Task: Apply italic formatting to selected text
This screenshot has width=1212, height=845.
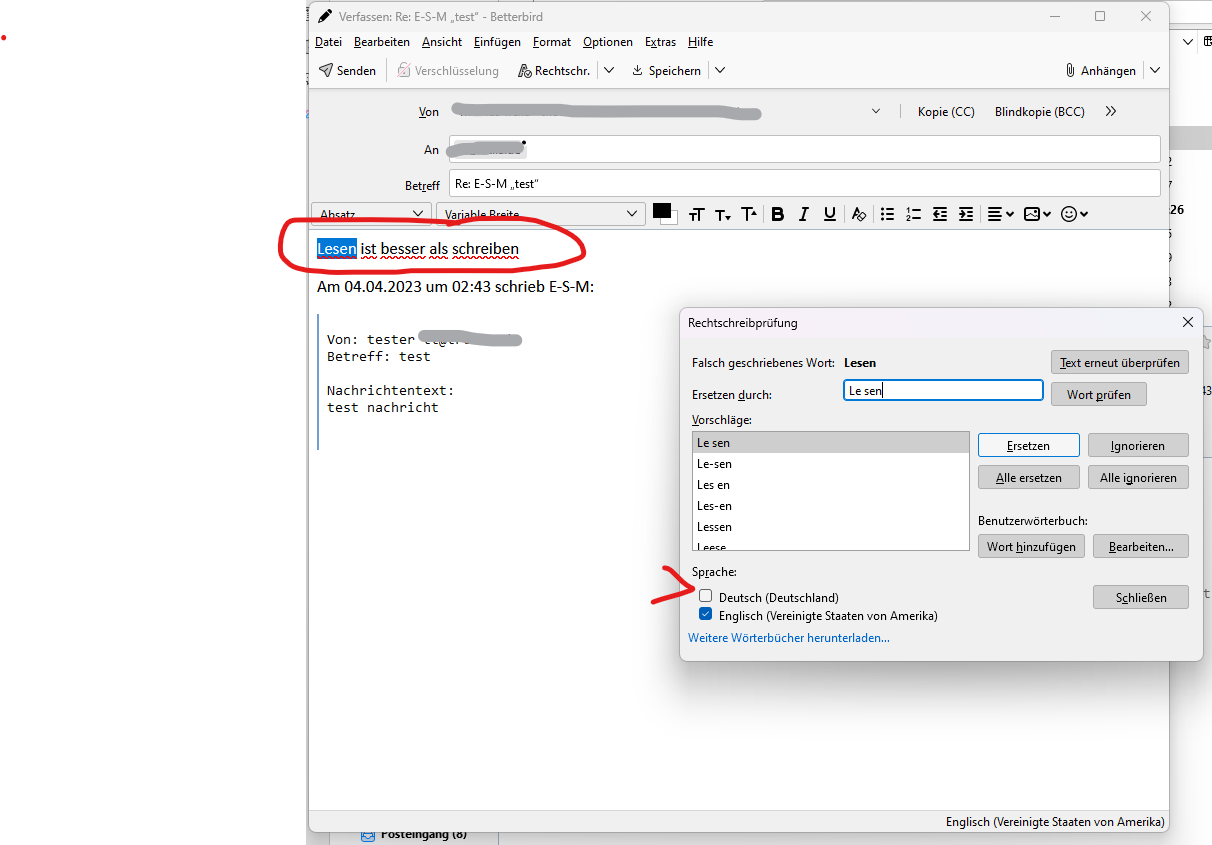Action: click(x=803, y=213)
